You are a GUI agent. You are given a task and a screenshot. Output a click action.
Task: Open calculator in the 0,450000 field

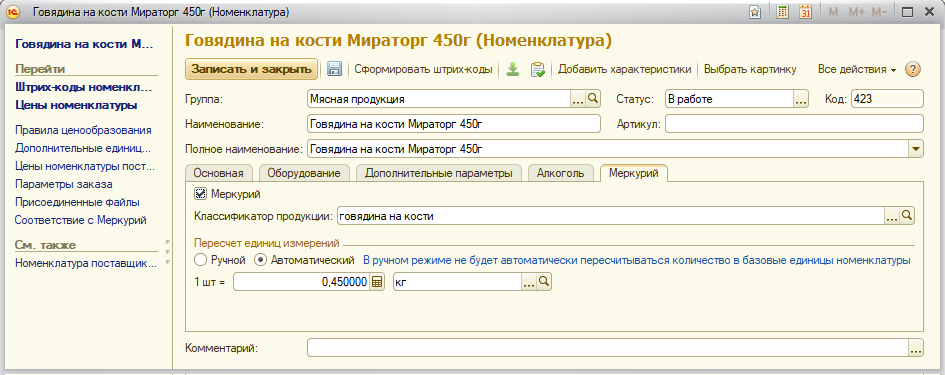(x=377, y=282)
